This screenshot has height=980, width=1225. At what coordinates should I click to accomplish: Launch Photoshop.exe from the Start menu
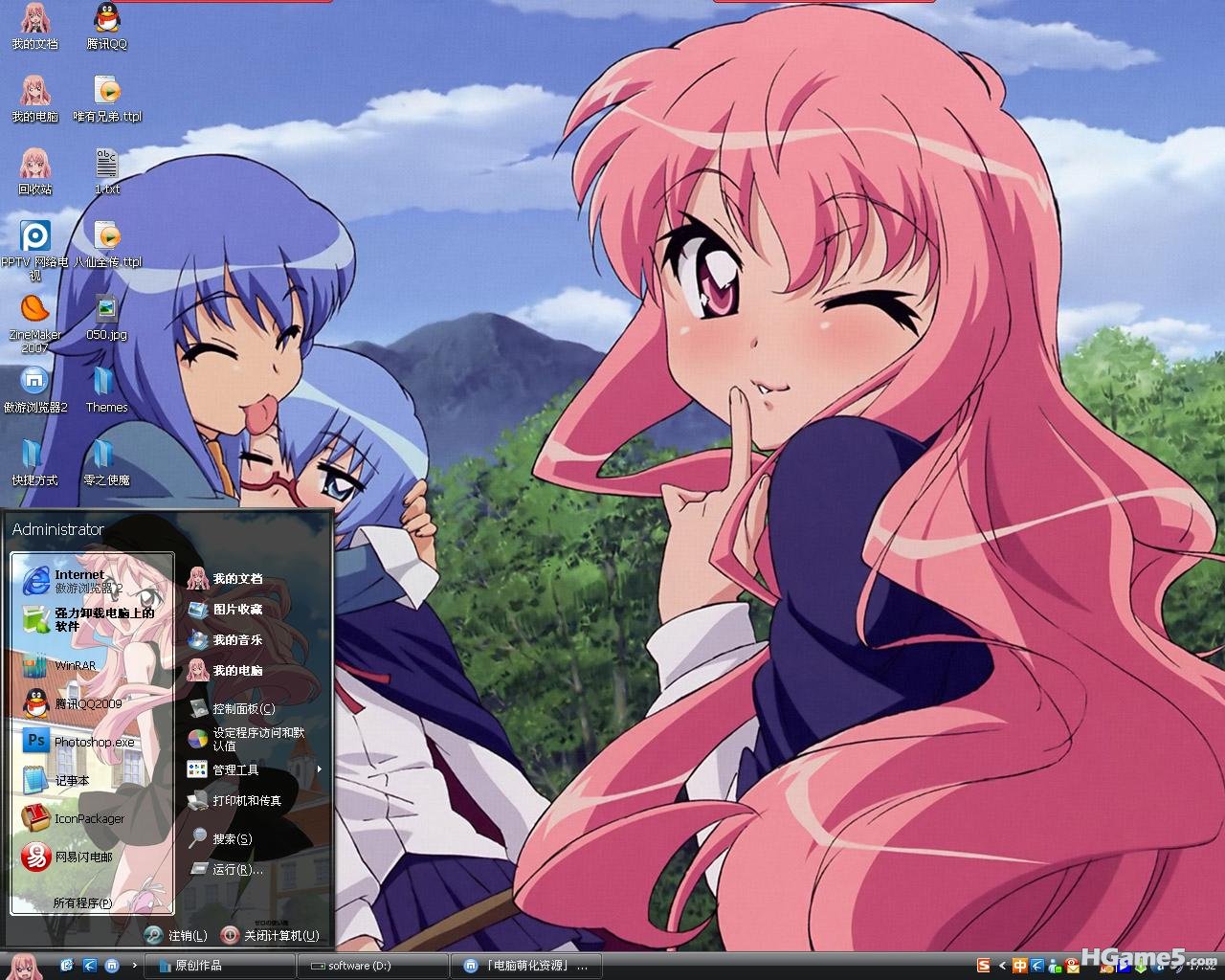(92, 742)
